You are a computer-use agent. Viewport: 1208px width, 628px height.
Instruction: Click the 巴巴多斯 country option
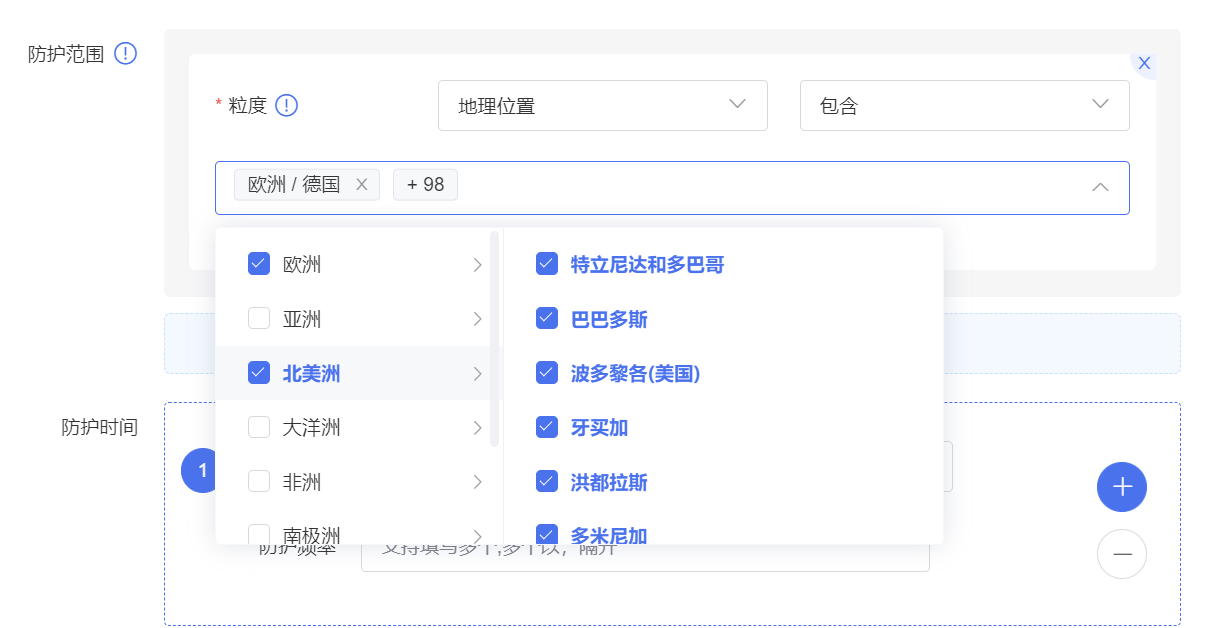tap(609, 319)
